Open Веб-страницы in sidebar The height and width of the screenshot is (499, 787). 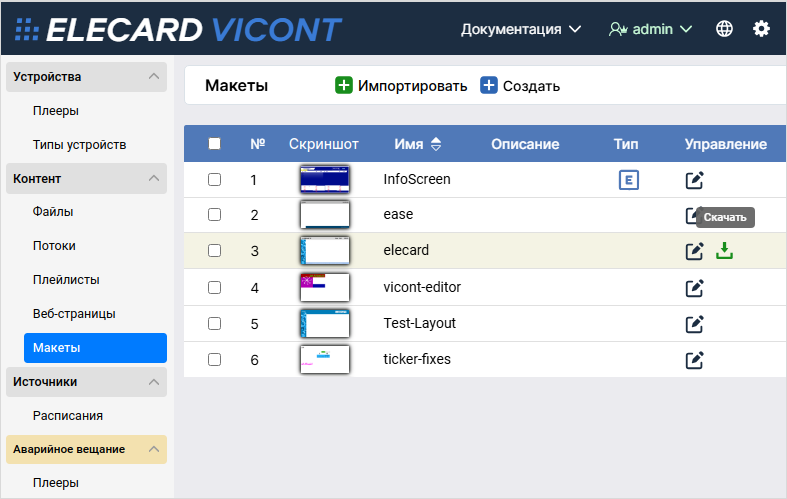74,314
